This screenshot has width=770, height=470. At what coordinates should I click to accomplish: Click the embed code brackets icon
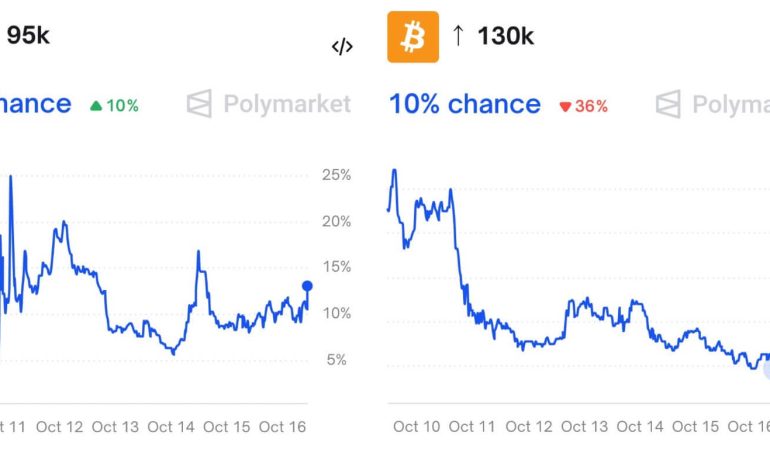(342, 47)
